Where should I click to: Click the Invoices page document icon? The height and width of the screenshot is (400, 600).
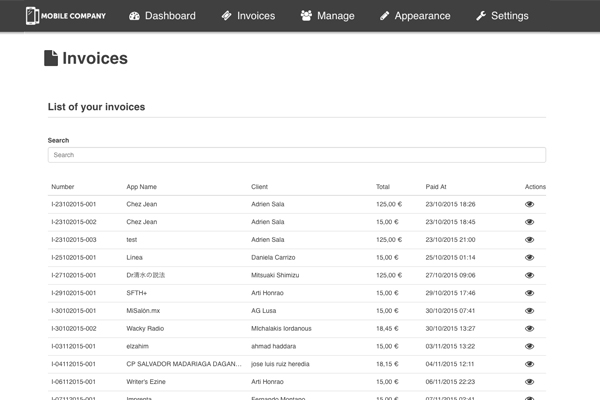(x=51, y=58)
